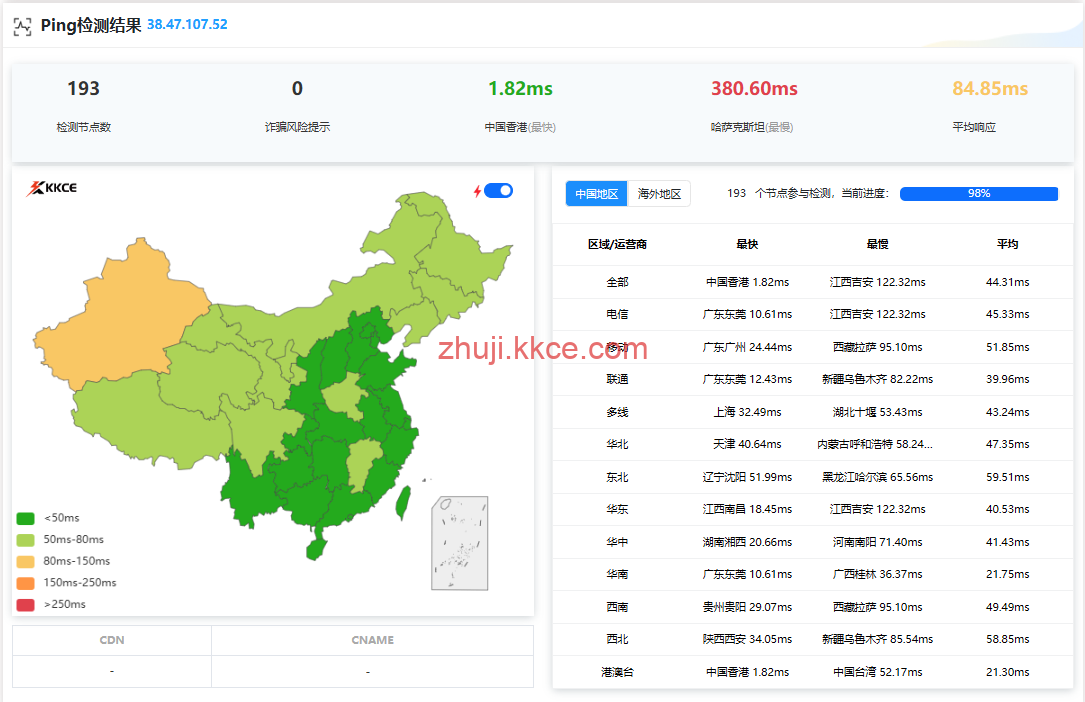Switch to the 海外地区 tab
1085x702 pixels.
point(659,194)
